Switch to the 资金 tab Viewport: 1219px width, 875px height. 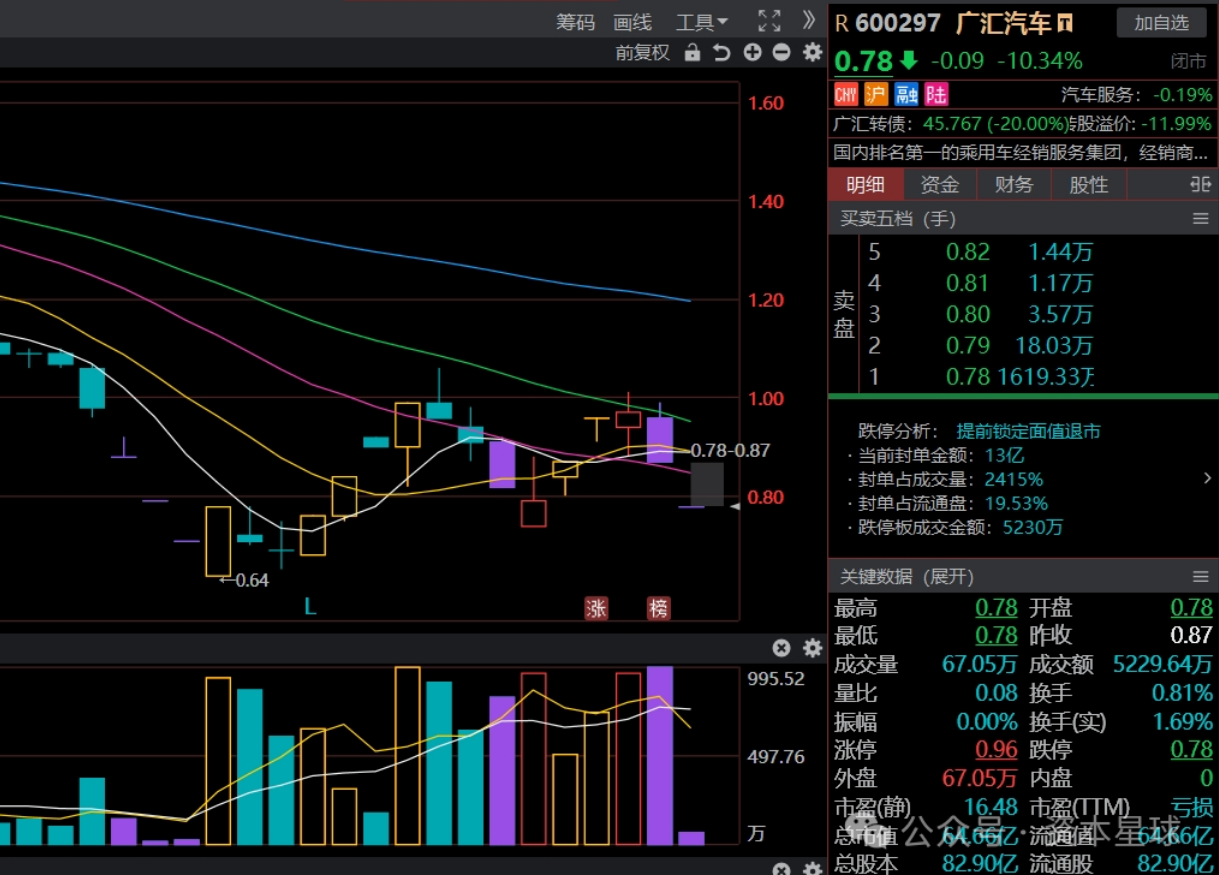tap(940, 184)
